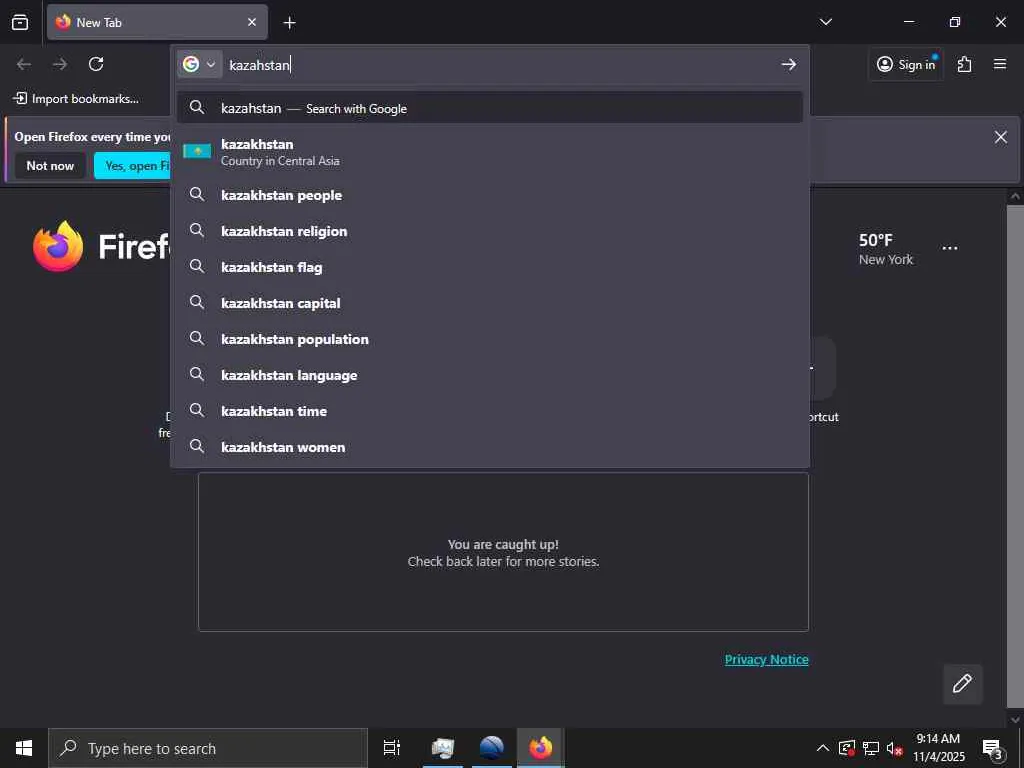
Task: Show hidden system tray icons chevron
Action: (x=823, y=748)
